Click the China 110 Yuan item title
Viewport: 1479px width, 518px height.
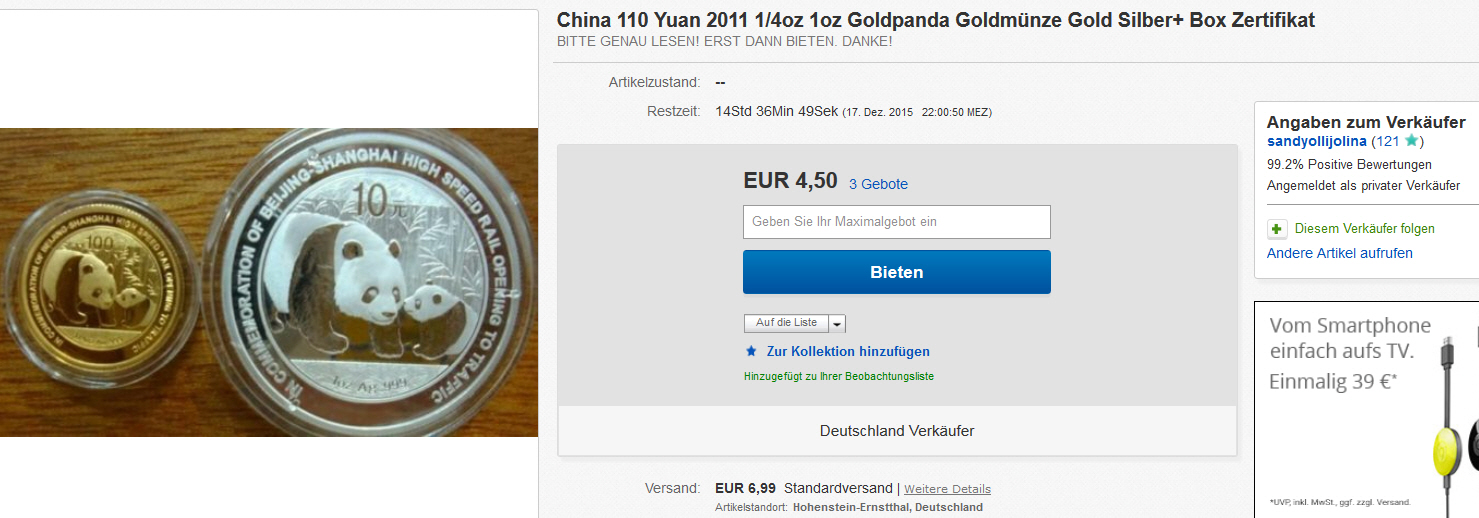[x=936, y=20]
